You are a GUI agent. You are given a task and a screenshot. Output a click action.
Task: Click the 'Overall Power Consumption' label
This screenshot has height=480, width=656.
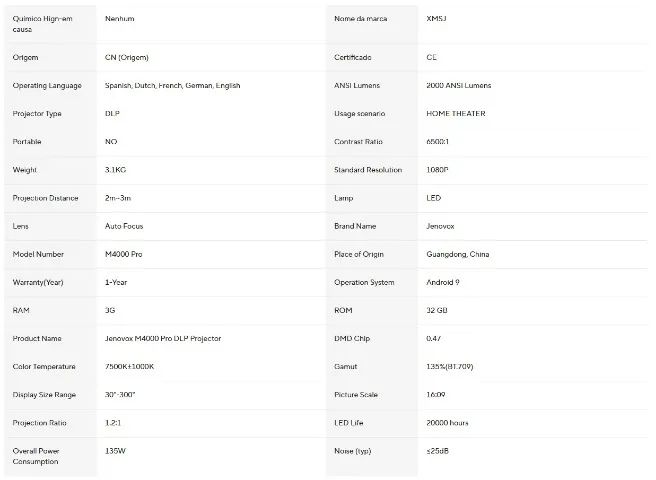point(36,456)
